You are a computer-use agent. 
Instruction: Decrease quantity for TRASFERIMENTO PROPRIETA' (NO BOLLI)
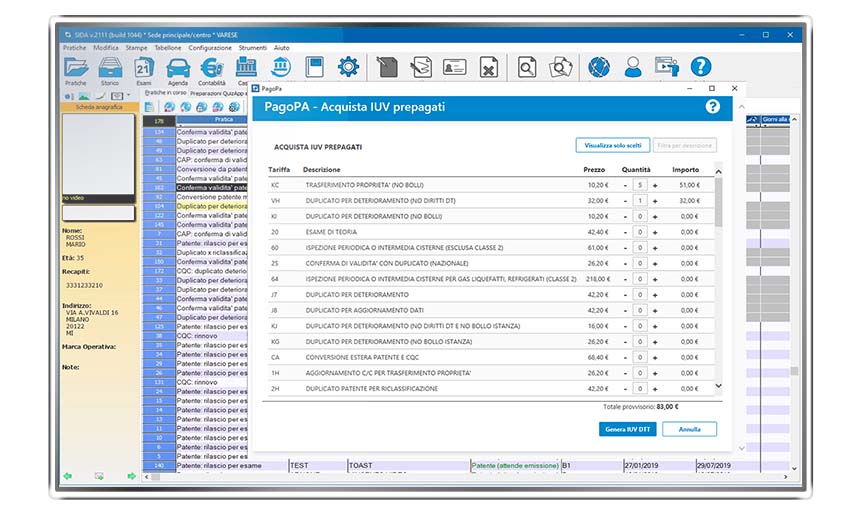tap(626, 185)
